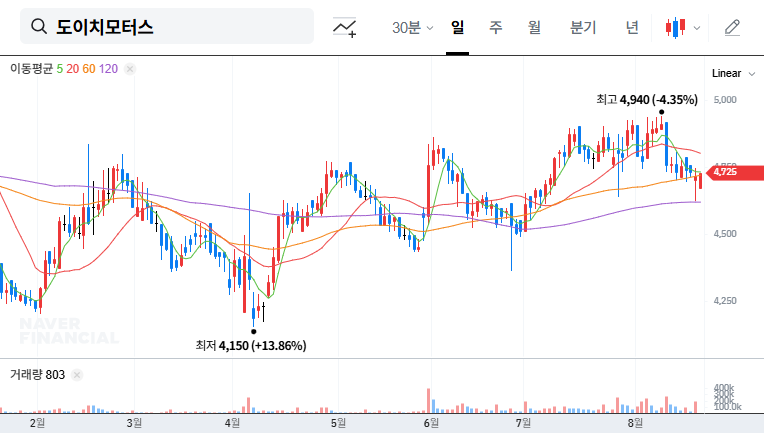Click the candlestick chart type icon

click(676, 28)
